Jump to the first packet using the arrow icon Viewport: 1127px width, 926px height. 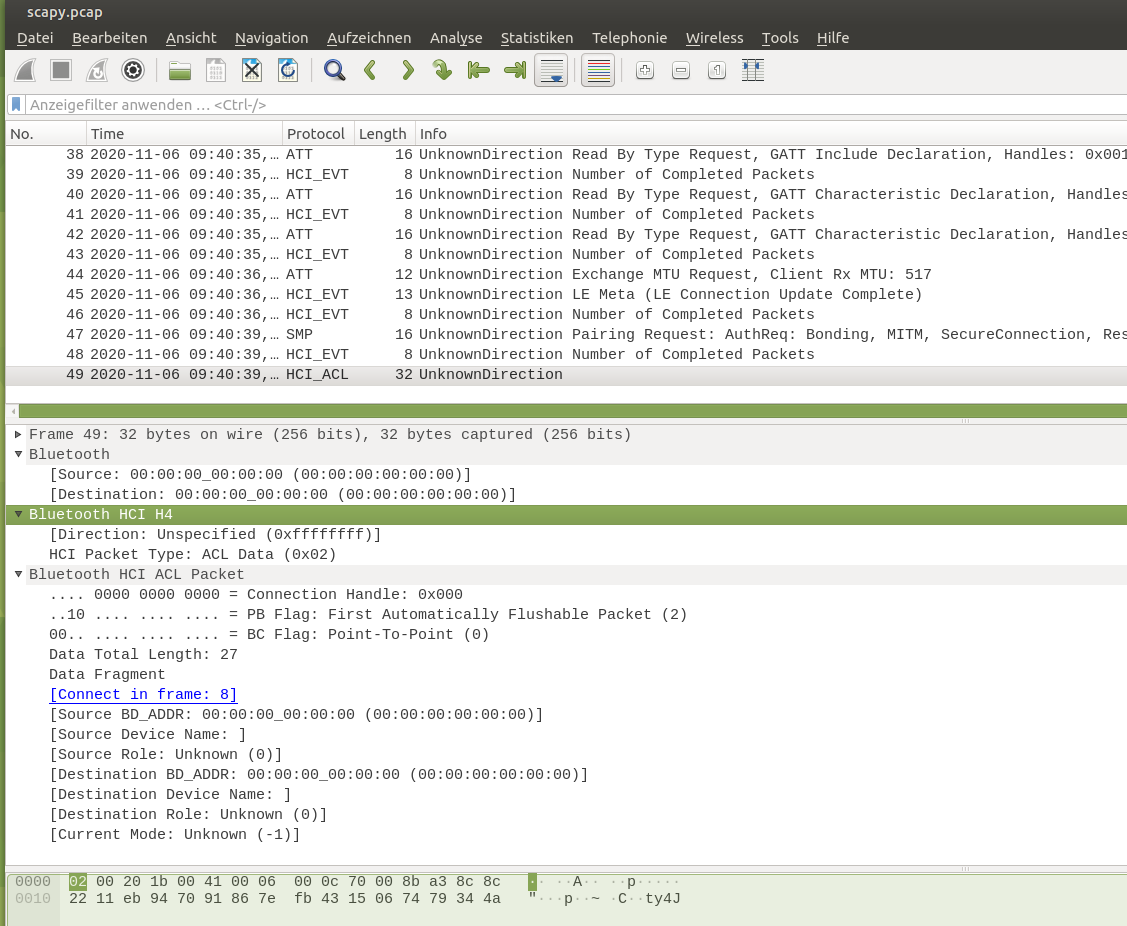[478, 70]
